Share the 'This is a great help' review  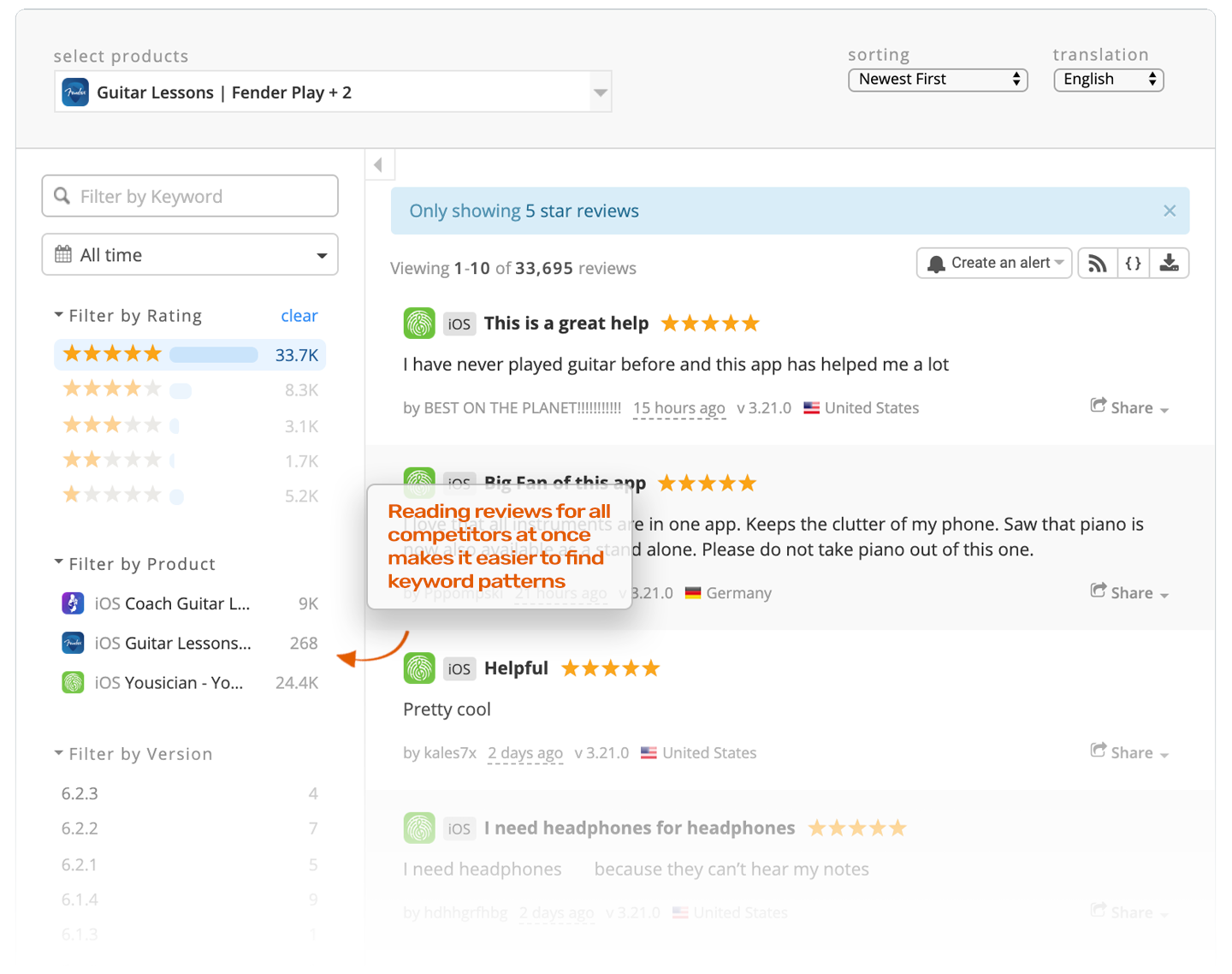click(1129, 407)
